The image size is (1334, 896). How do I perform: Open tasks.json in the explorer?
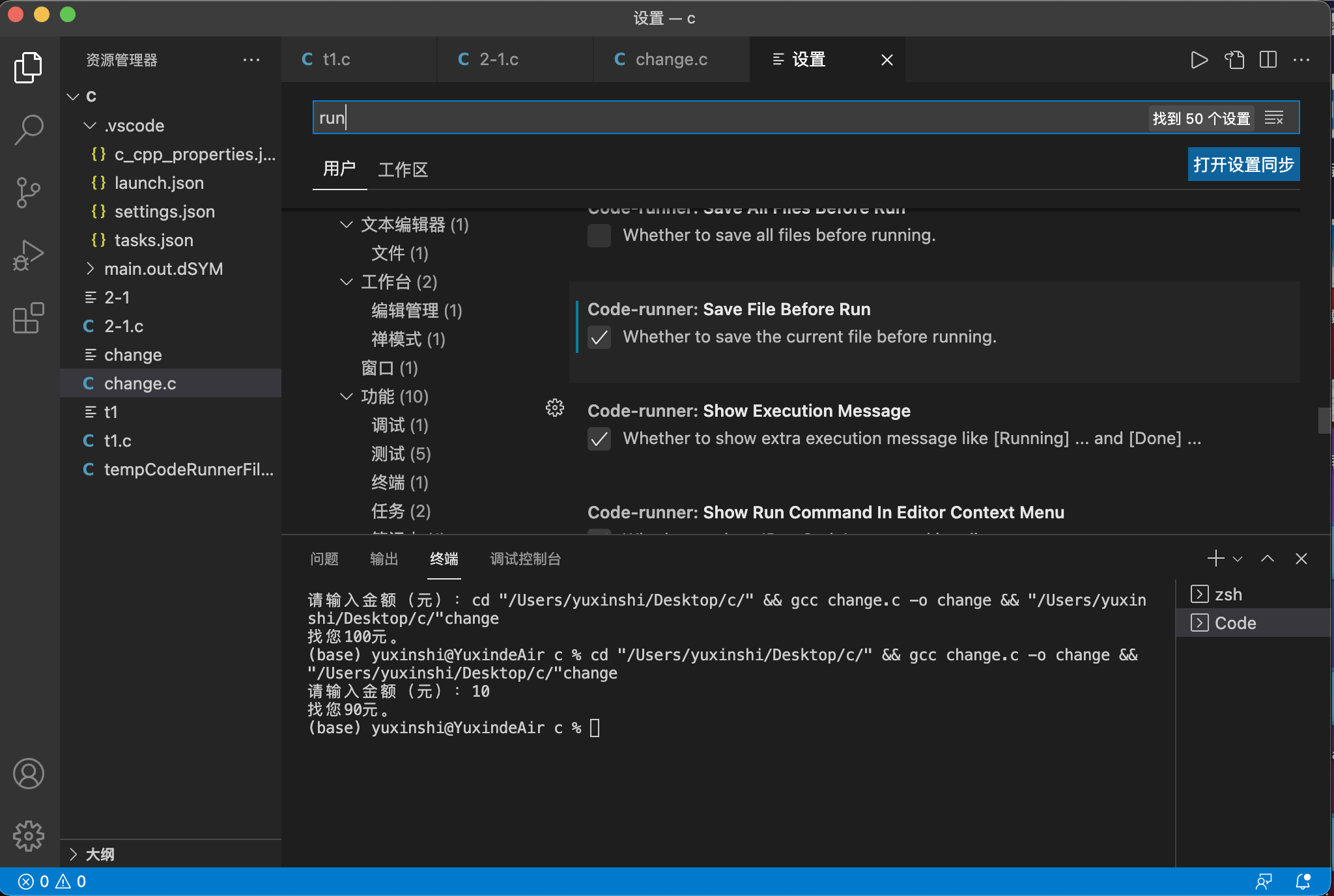pos(171,240)
